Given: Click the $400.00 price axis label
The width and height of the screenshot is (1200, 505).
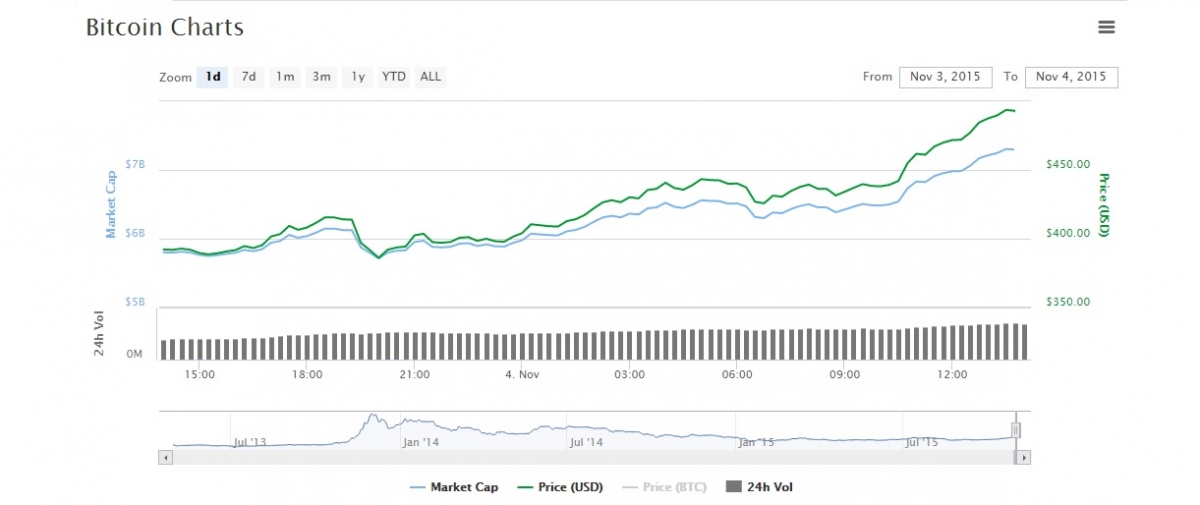Looking at the screenshot, I should [x=1068, y=233].
